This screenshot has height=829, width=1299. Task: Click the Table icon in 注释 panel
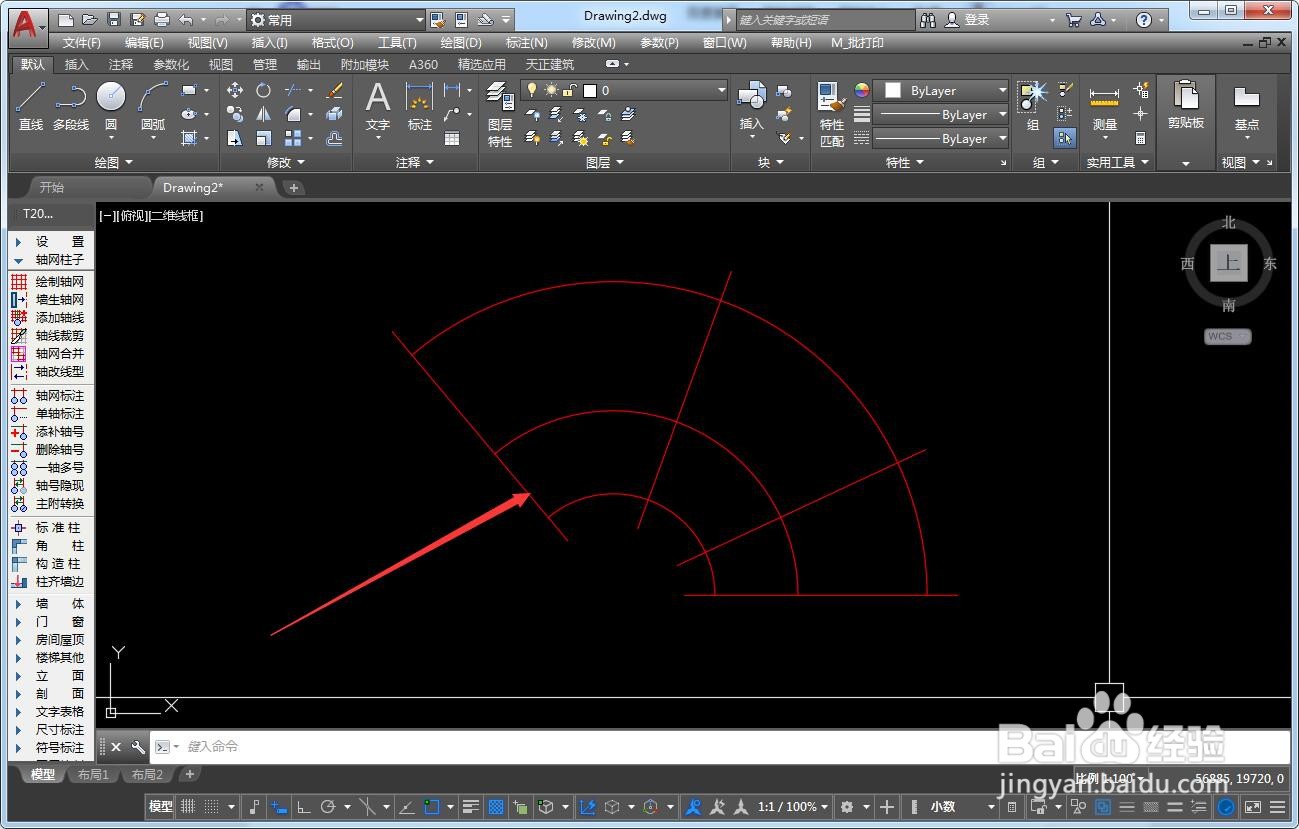[452, 139]
